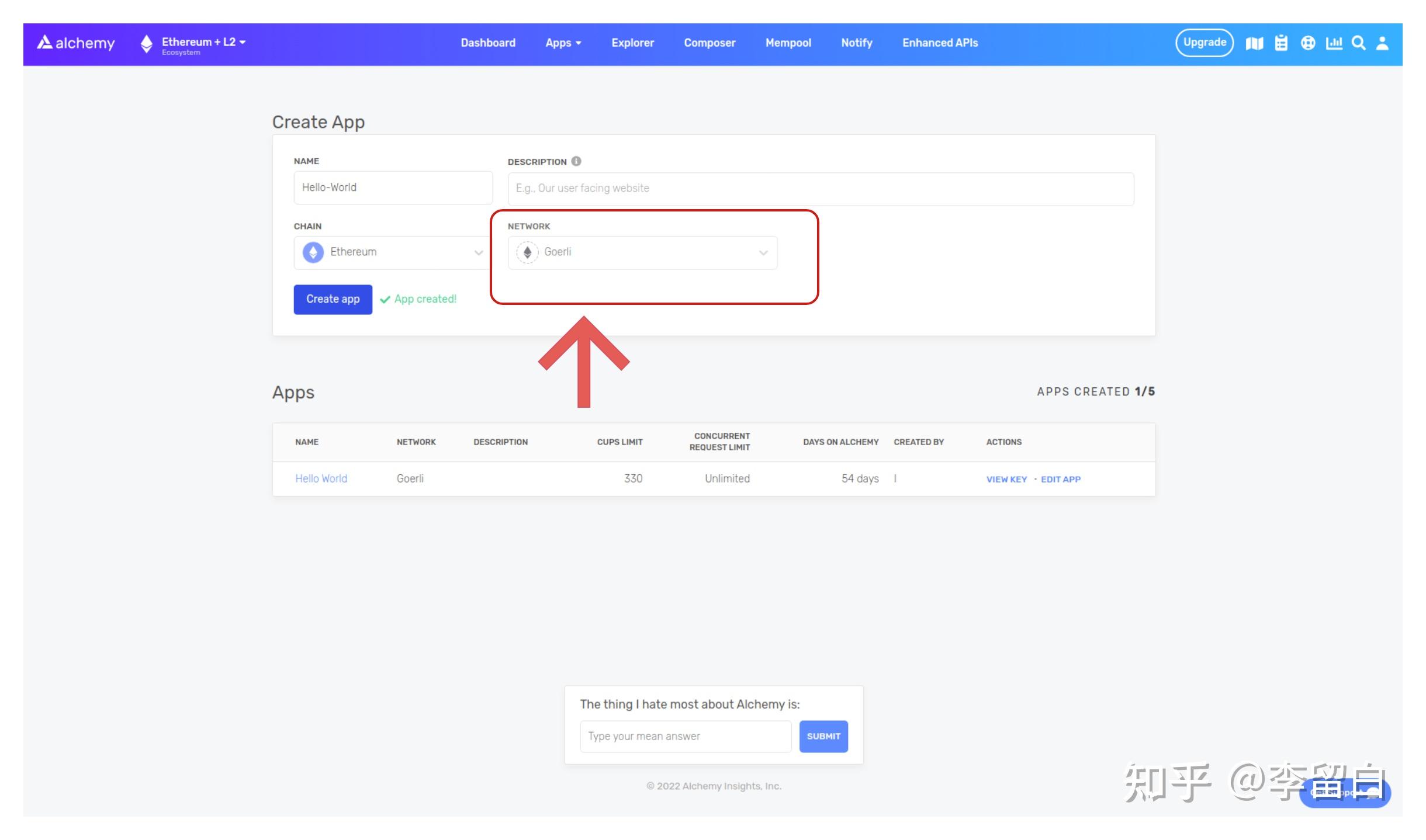Click the search magnifier icon

(x=1359, y=43)
